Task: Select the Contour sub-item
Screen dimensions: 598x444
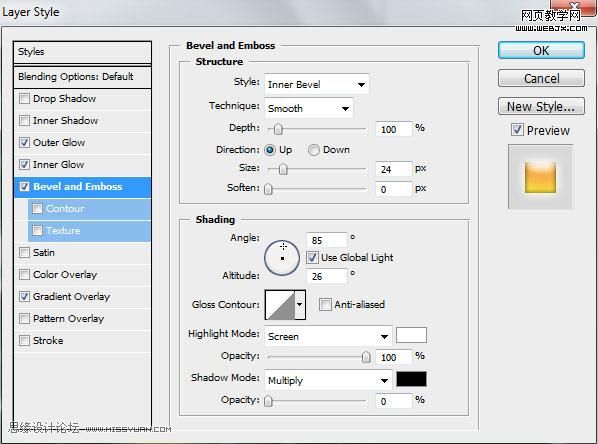Action: (65, 209)
